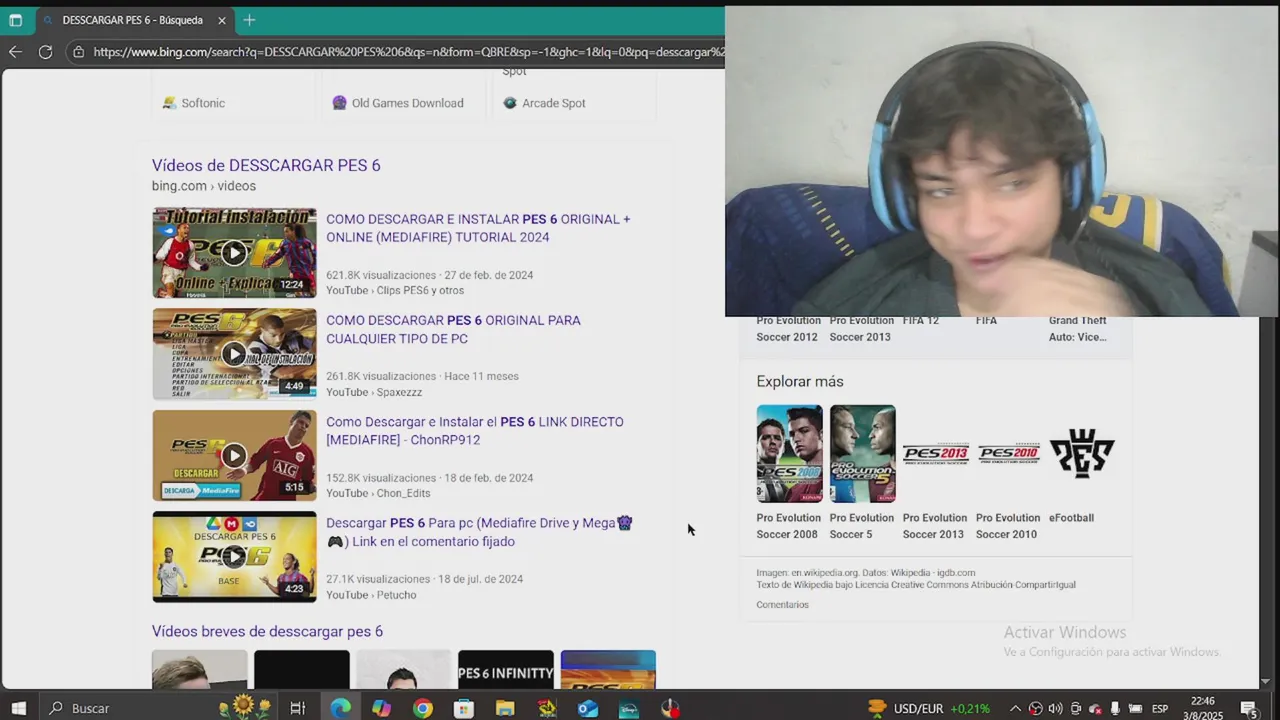The height and width of the screenshot is (720, 1280).
Task: Go back to the previous page
Action: pyautogui.click(x=15, y=52)
